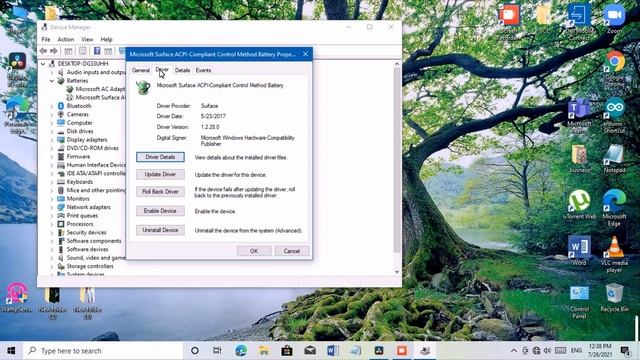Open the File menu in Device Manager

pos(46,40)
